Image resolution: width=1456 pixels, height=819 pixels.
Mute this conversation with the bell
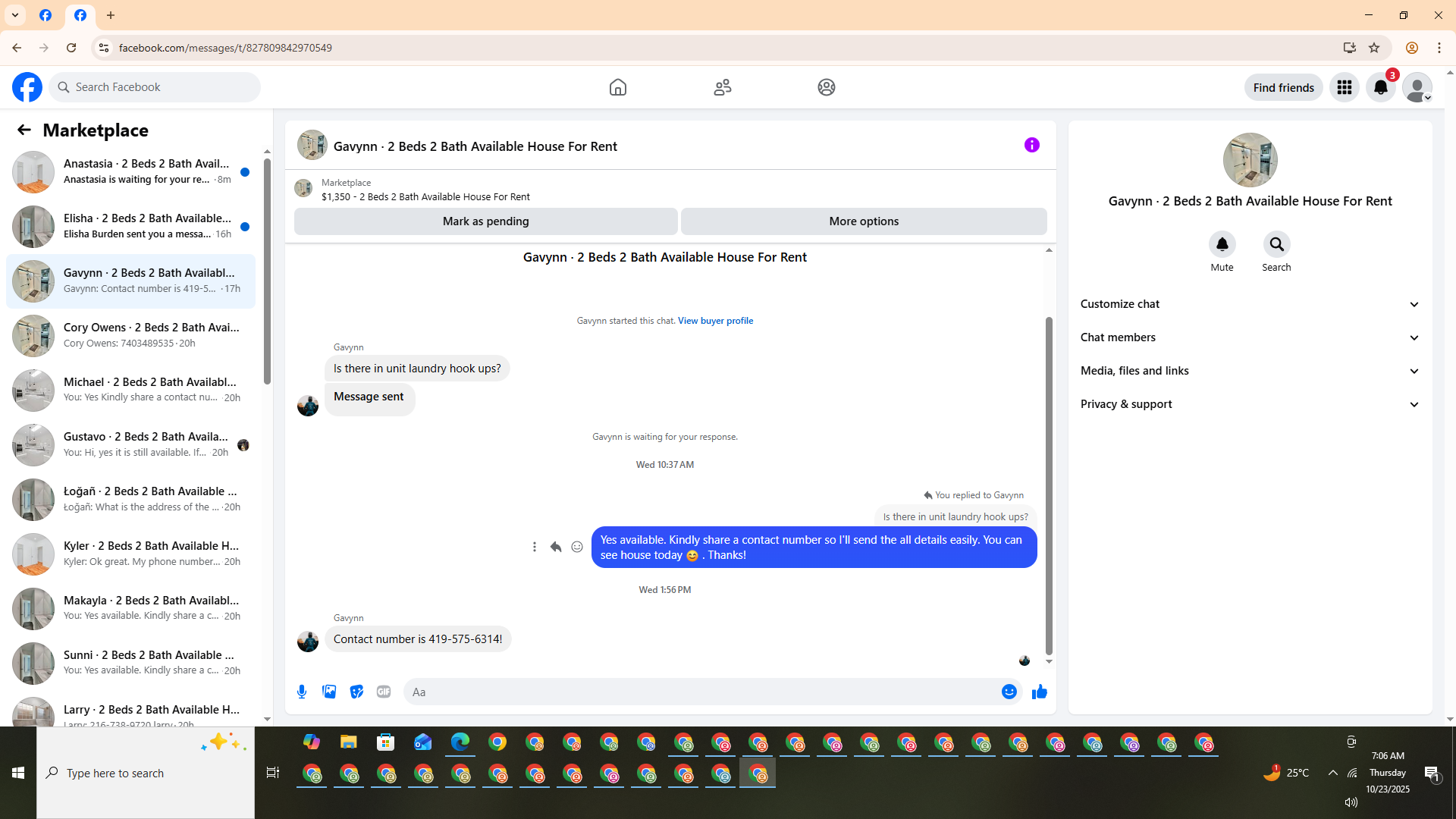(1222, 244)
